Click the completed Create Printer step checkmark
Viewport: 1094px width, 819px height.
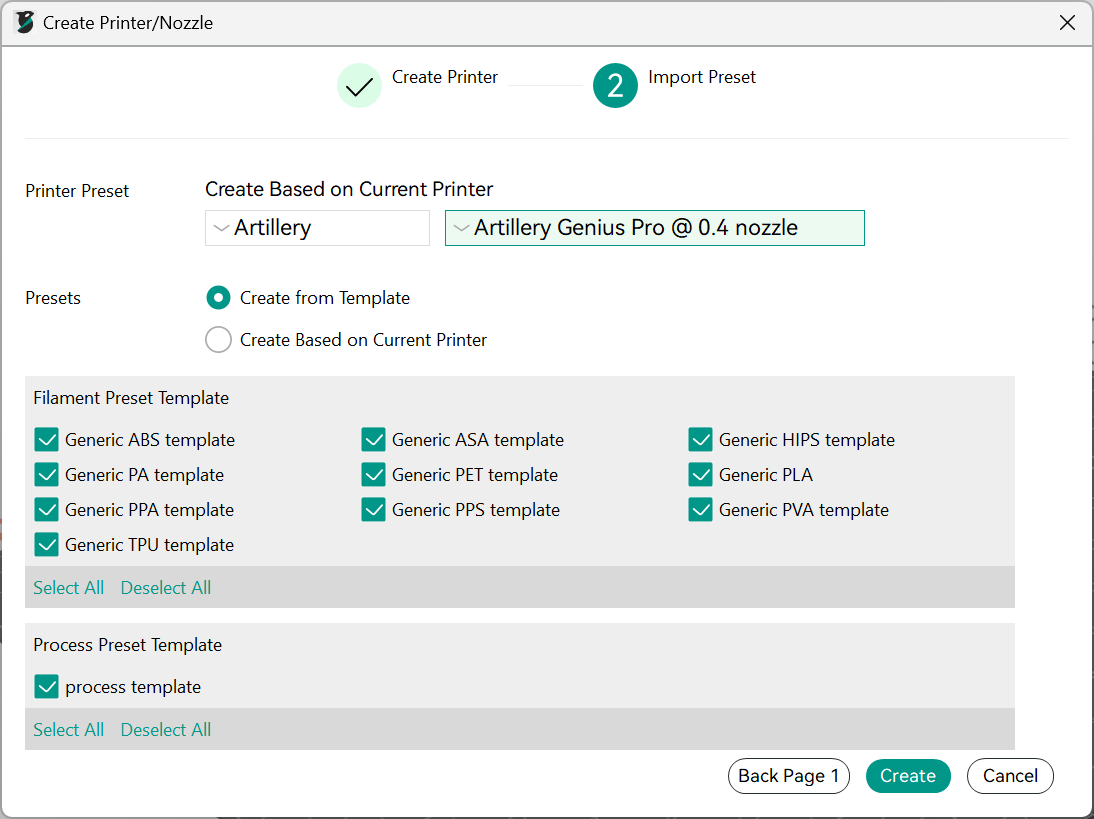(359, 86)
